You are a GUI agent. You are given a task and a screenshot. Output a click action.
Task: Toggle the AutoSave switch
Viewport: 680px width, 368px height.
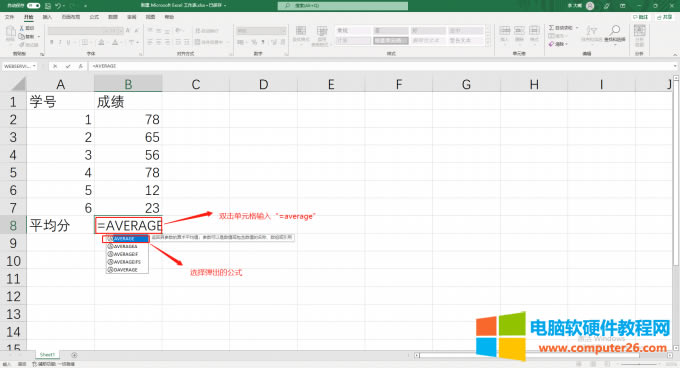click(x=33, y=6)
